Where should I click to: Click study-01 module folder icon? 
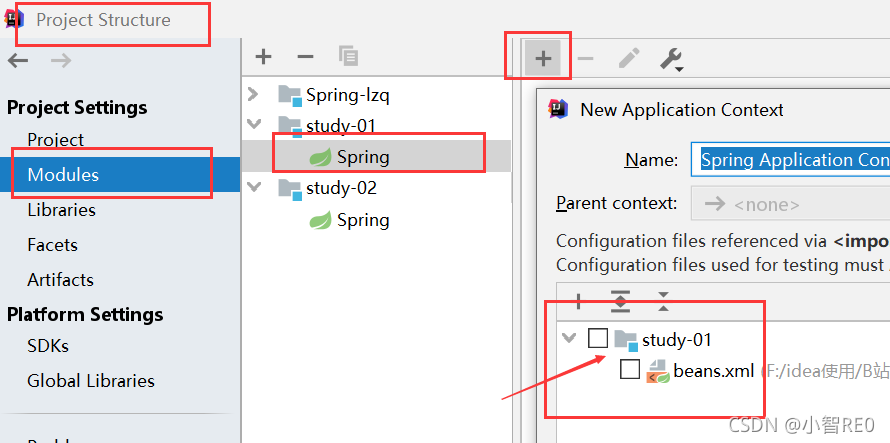(x=289, y=126)
